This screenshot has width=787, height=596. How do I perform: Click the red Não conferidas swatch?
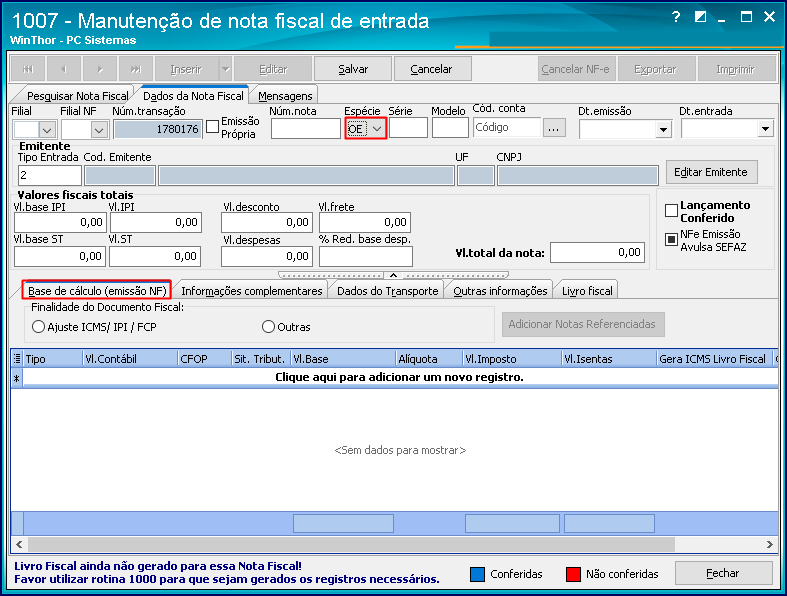[573, 574]
